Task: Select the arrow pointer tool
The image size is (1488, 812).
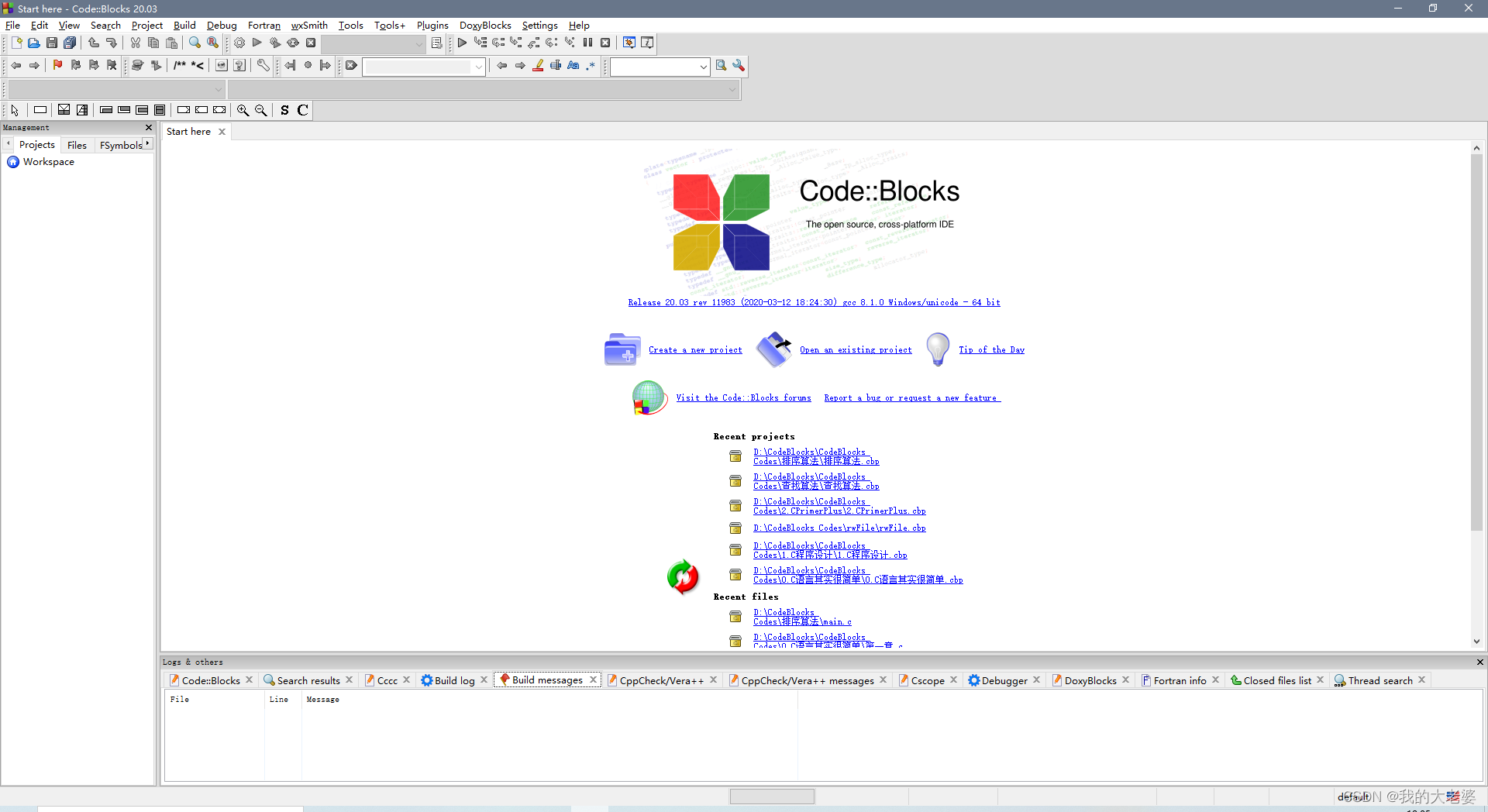Action: tap(15, 110)
